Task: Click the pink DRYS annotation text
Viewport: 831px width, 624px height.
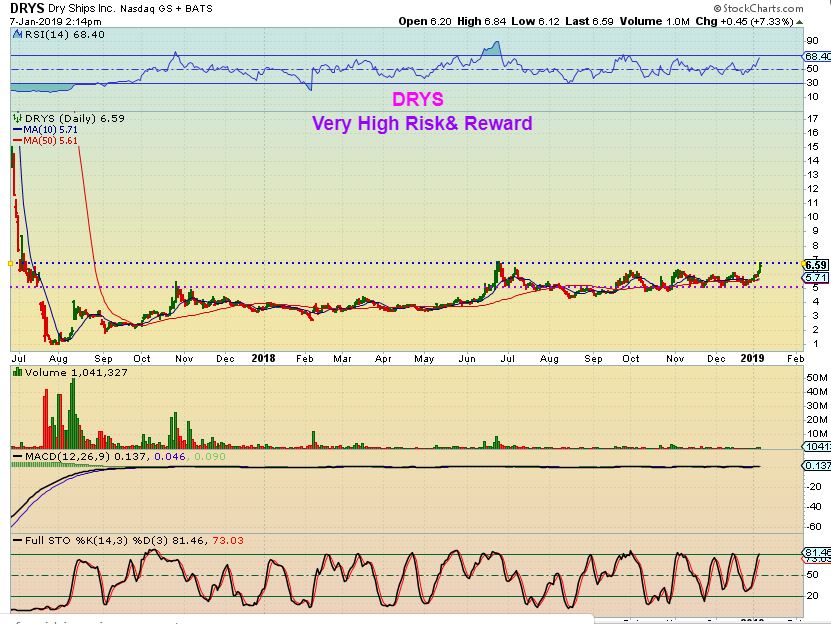Action: (x=418, y=100)
